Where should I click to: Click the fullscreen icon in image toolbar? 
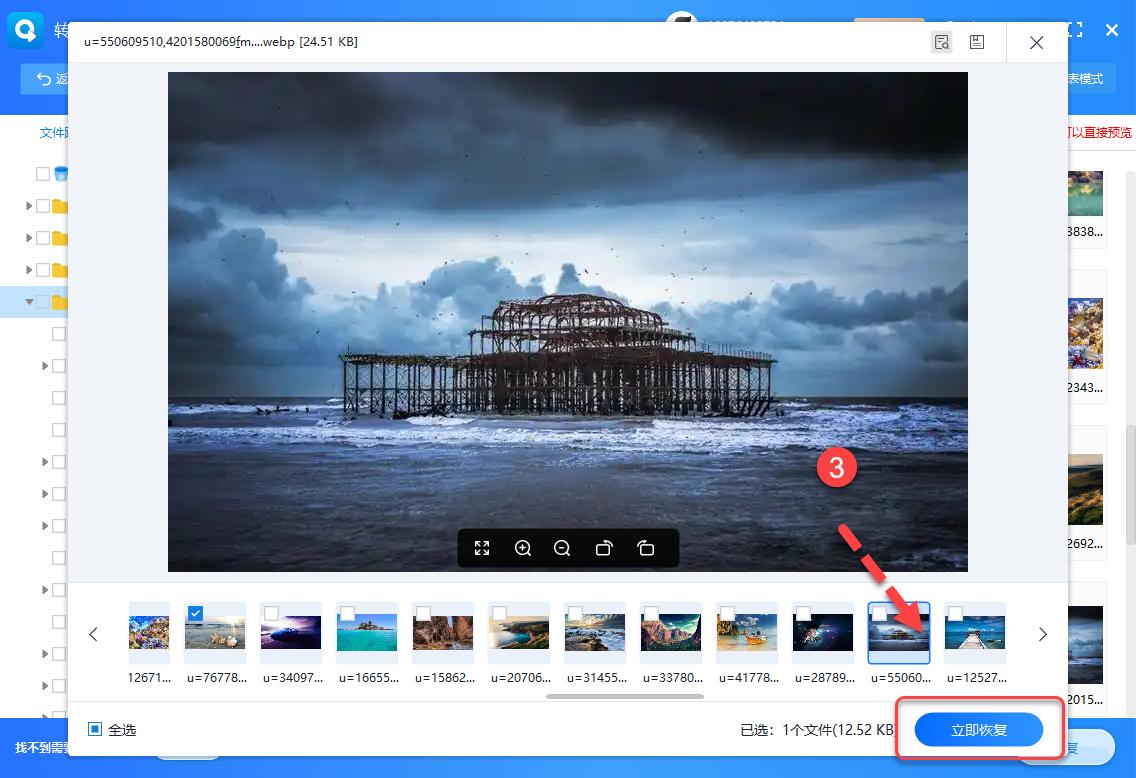point(482,548)
